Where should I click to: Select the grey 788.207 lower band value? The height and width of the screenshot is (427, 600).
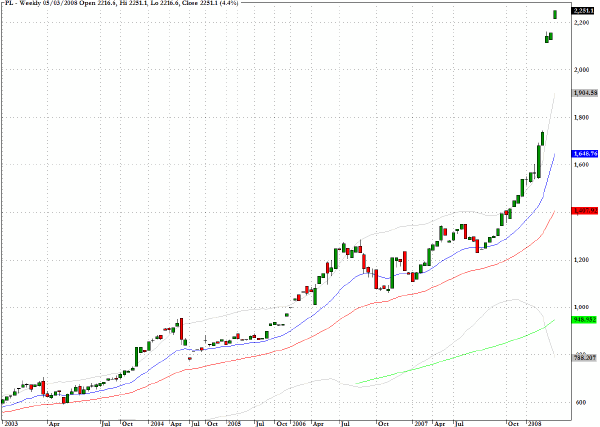click(584, 358)
